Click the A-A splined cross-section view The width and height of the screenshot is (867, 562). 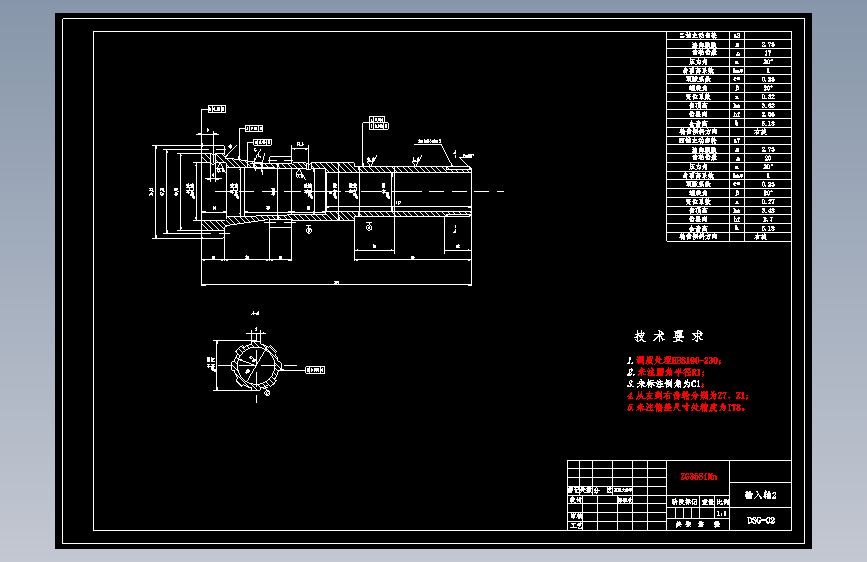click(255, 366)
